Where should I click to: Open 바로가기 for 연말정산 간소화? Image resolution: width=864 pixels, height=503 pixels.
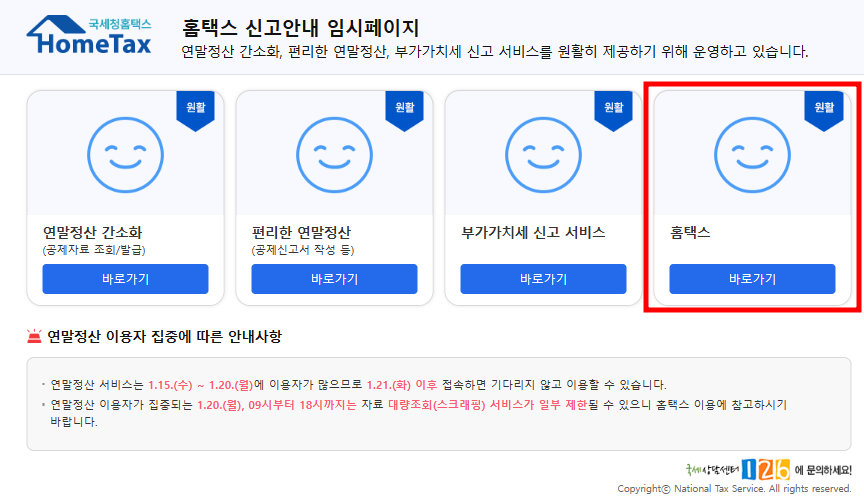pos(125,279)
